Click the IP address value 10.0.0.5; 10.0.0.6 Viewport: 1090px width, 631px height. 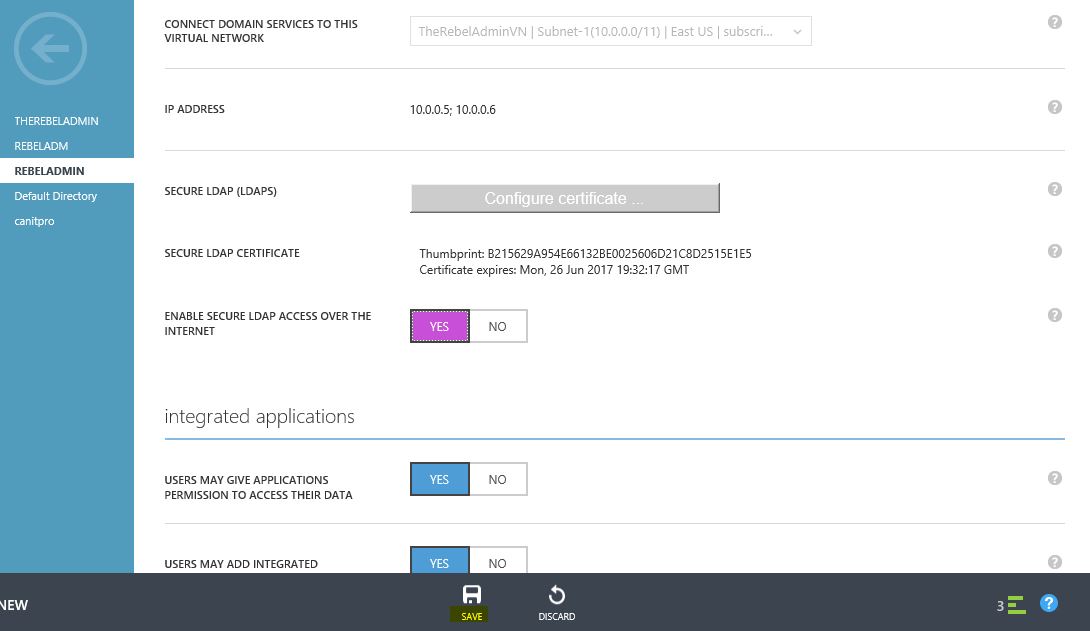453,110
